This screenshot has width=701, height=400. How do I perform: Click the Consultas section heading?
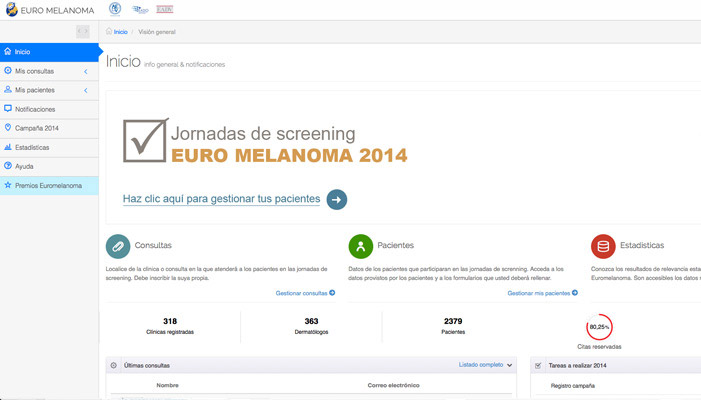tap(153, 245)
